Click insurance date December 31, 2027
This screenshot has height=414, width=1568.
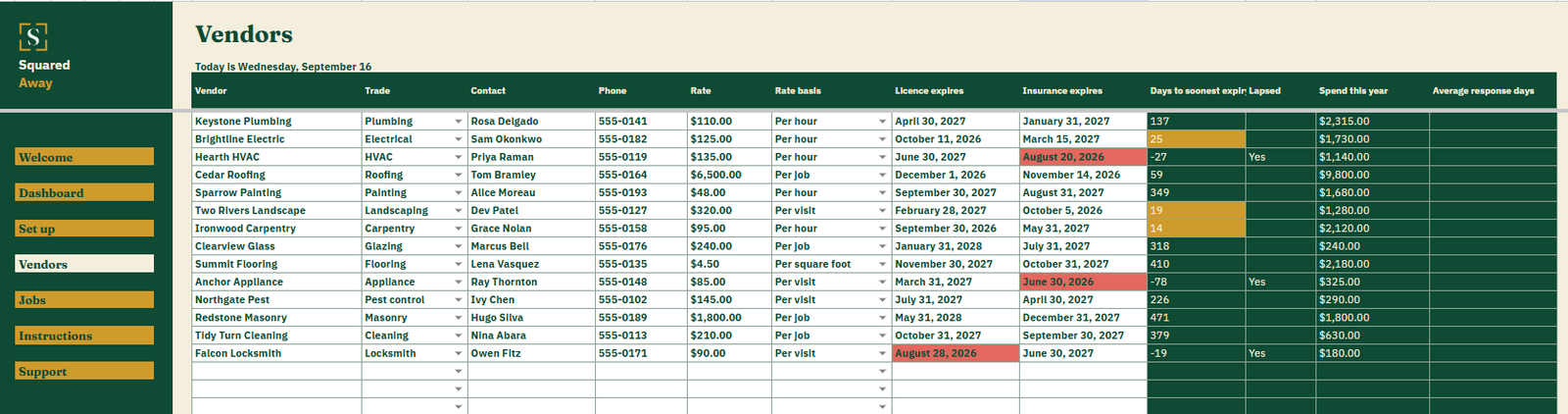click(1083, 318)
